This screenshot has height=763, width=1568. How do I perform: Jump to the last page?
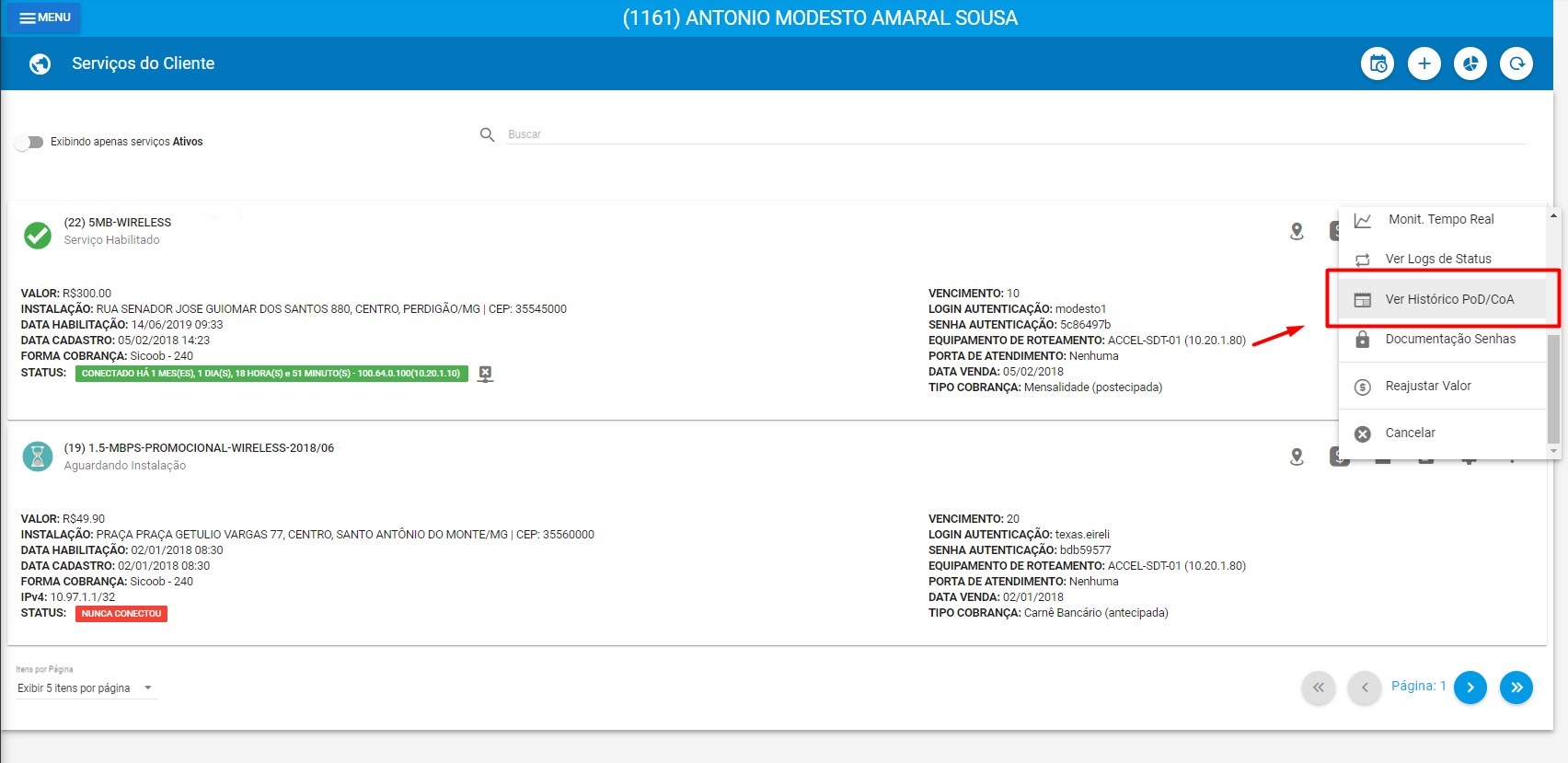tap(1516, 688)
